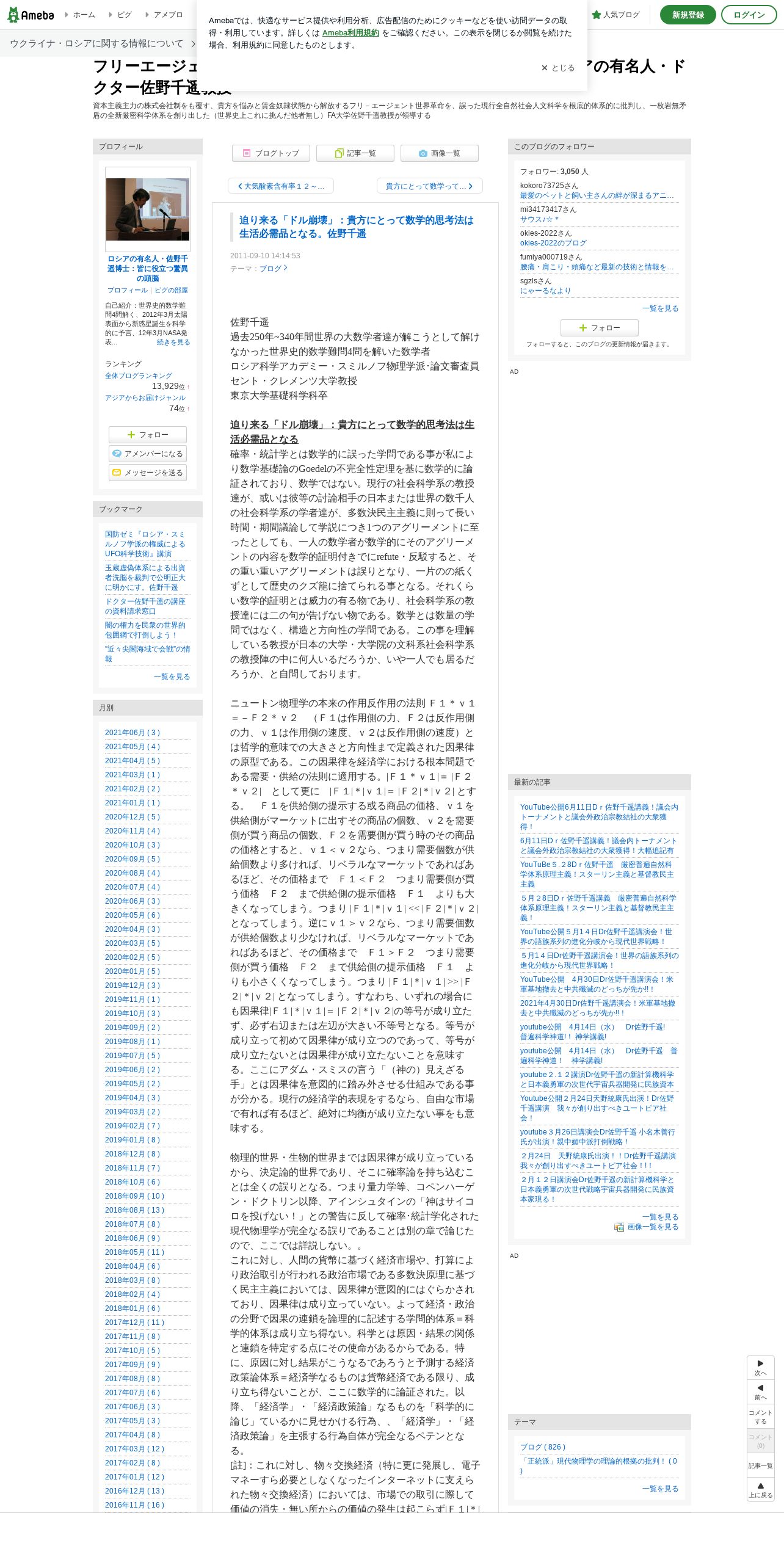Click フォロー button in profile panel
The width and height of the screenshot is (784, 1568).
click(x=148, y=435)
